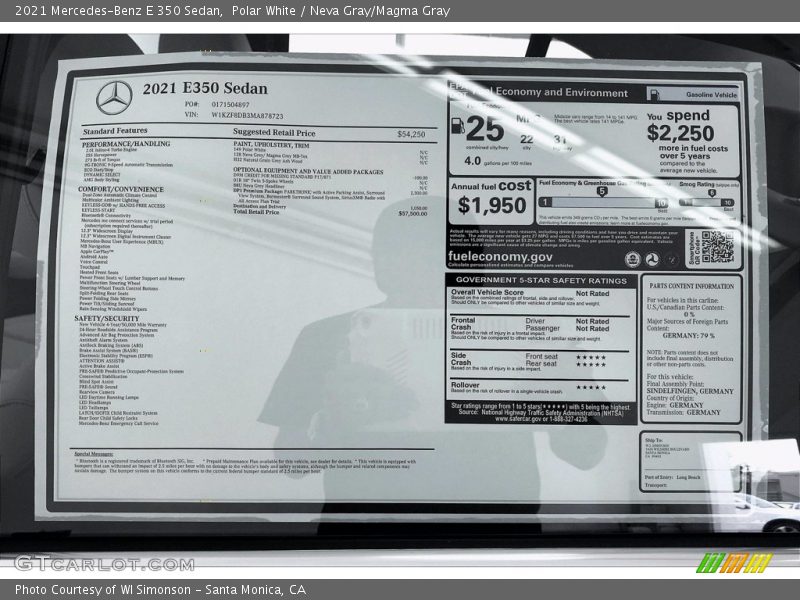Click the fueleconomy.gov web address
Image resolution: width=800 pixels, height=600 pixels.
[x=500, y=257]
